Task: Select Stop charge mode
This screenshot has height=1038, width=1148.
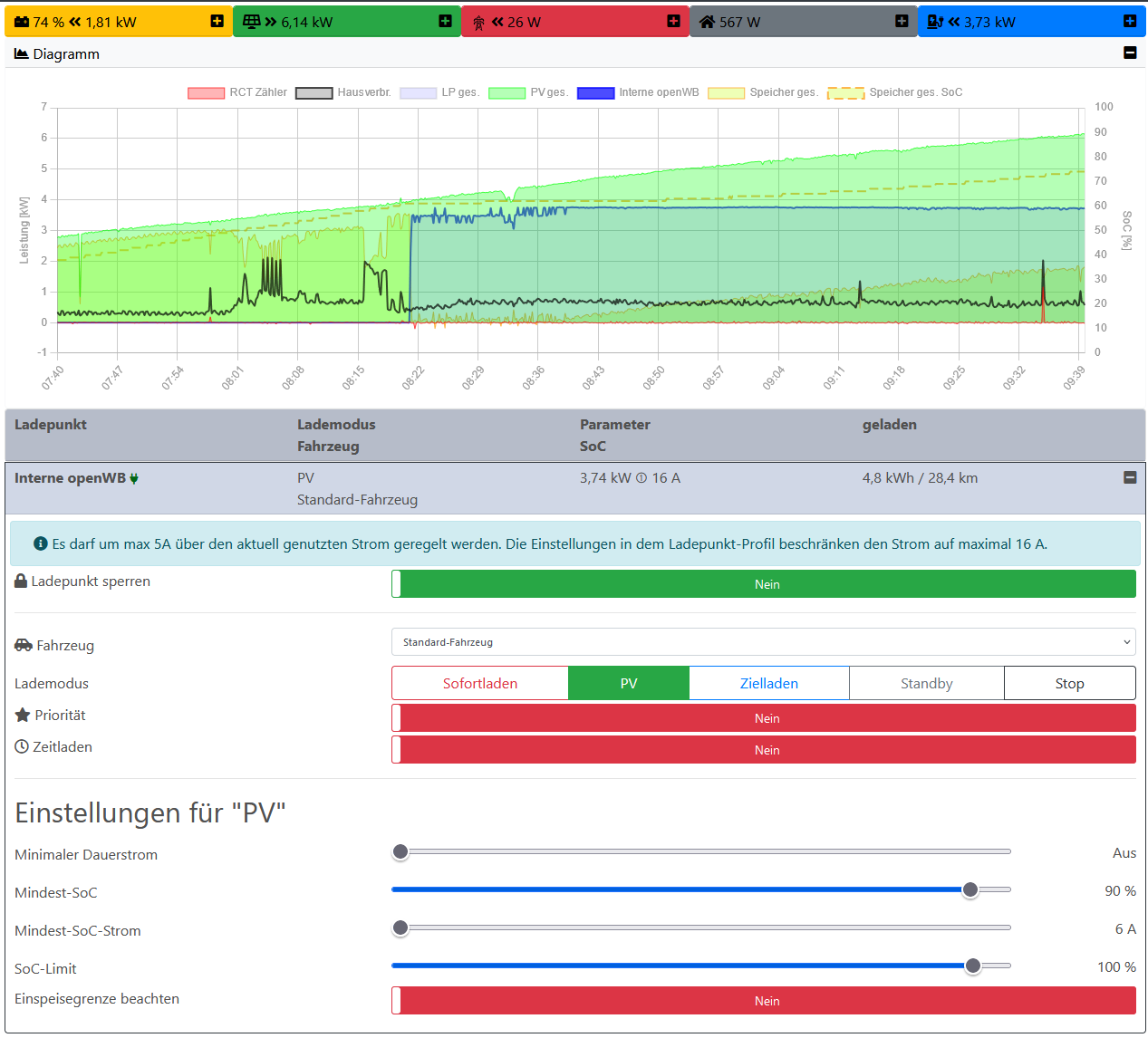Action: (1069, 683)
